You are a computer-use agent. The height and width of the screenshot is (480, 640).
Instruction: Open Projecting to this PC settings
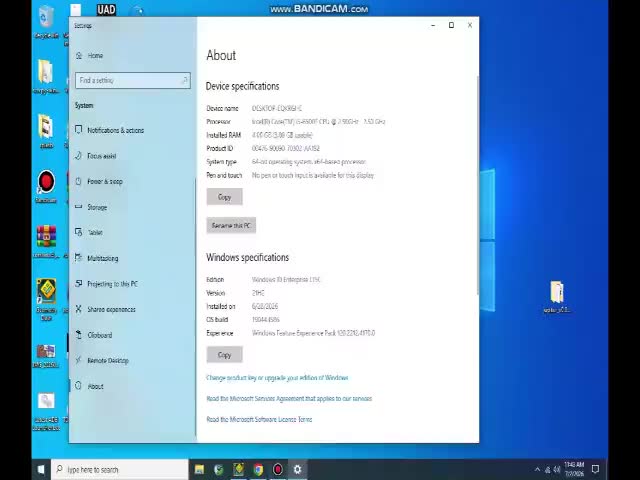[x=113, y=284]
